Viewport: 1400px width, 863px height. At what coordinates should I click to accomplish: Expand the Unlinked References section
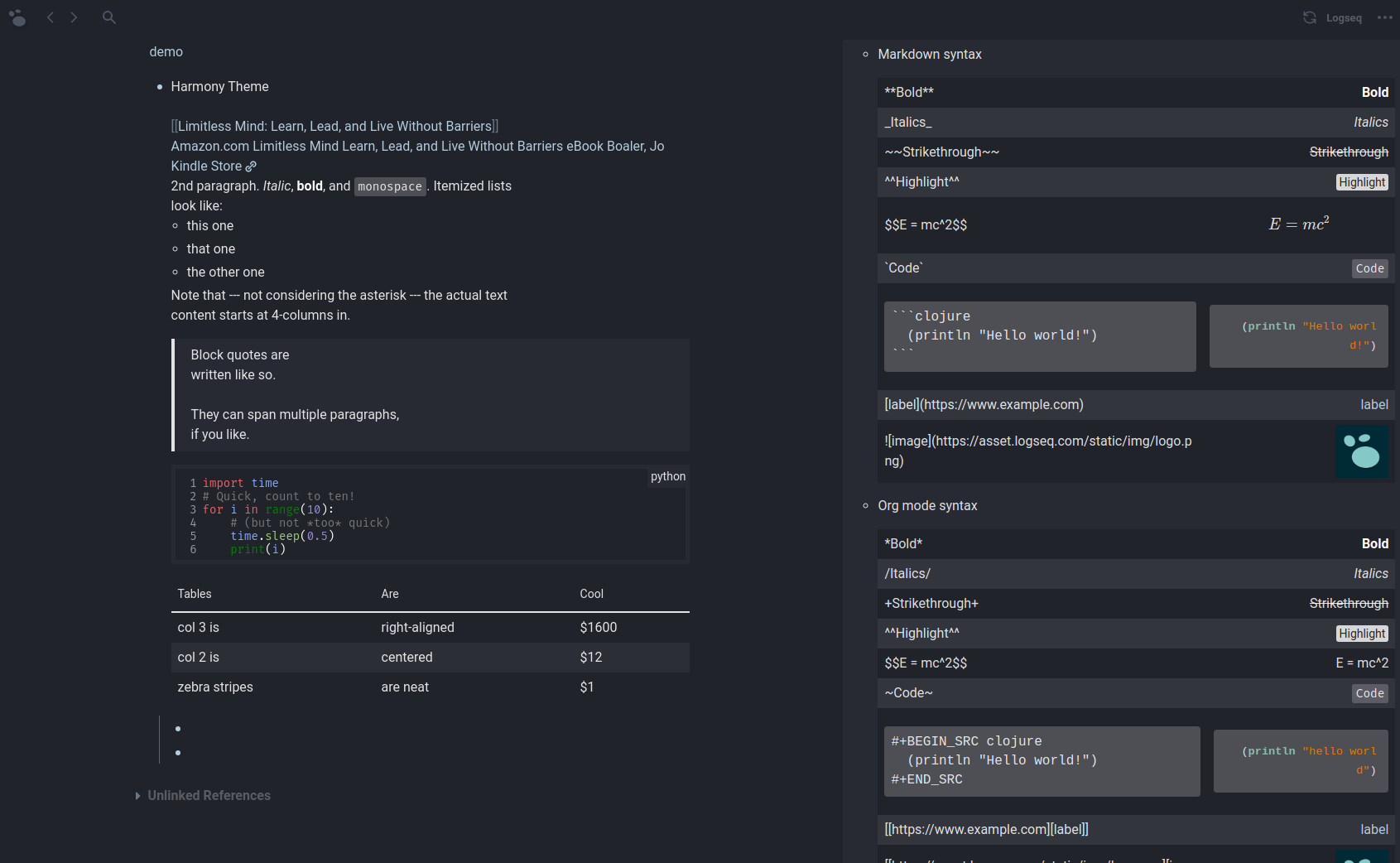(137, 796)
